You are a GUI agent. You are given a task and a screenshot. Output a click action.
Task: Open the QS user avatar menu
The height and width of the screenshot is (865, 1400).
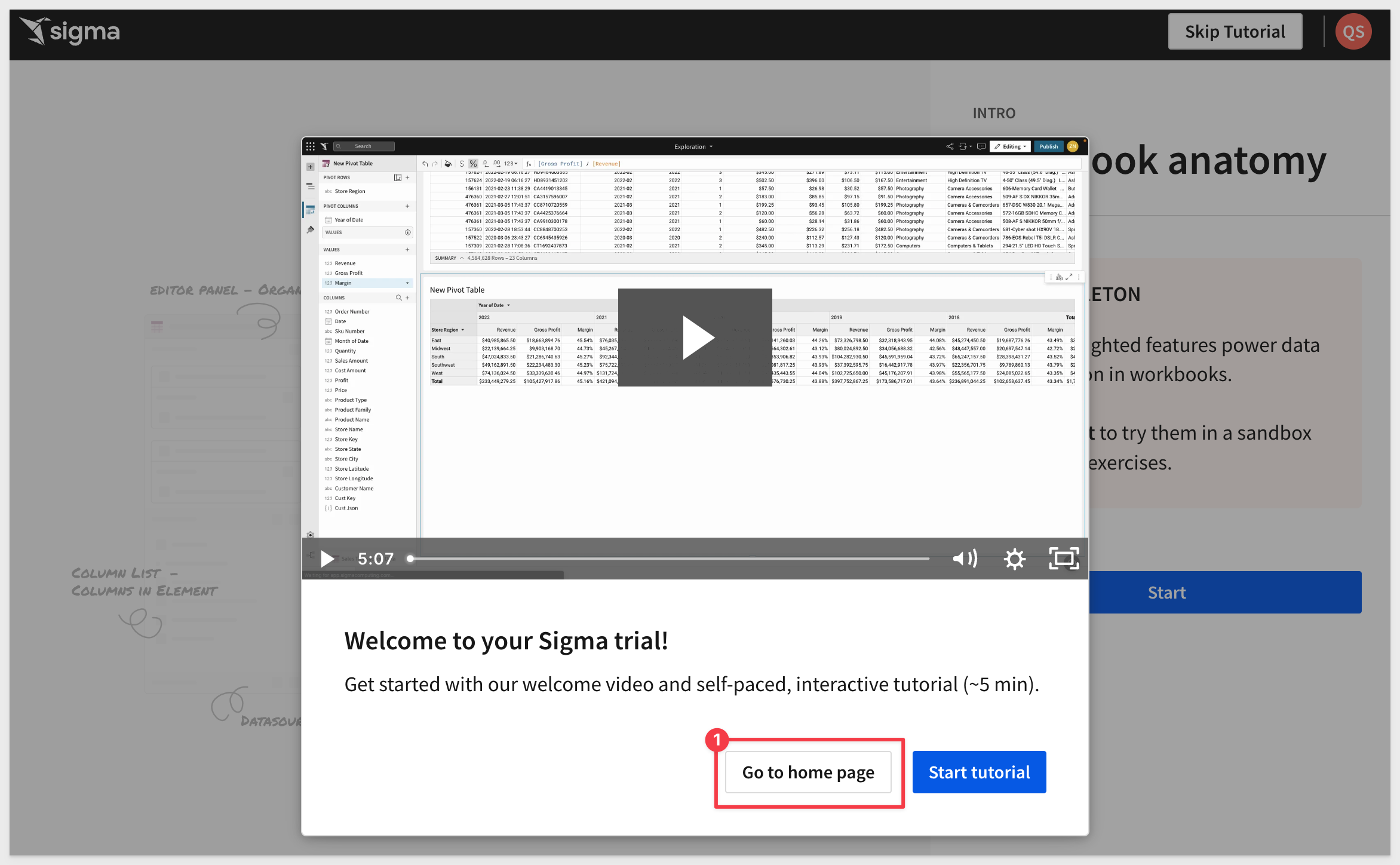(1353, 32)
